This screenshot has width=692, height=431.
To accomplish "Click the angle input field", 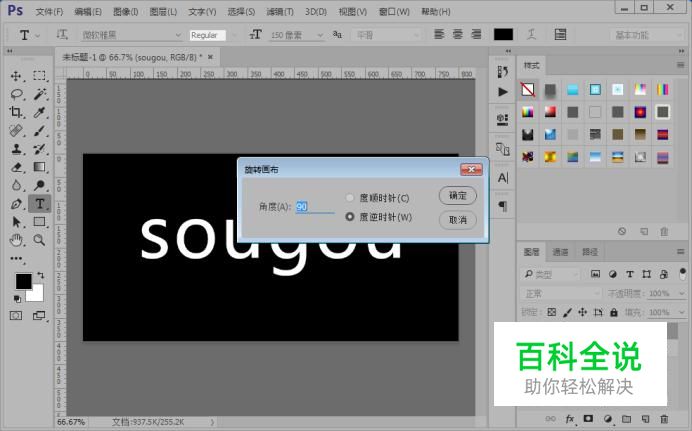I will (x=315, y=206).
